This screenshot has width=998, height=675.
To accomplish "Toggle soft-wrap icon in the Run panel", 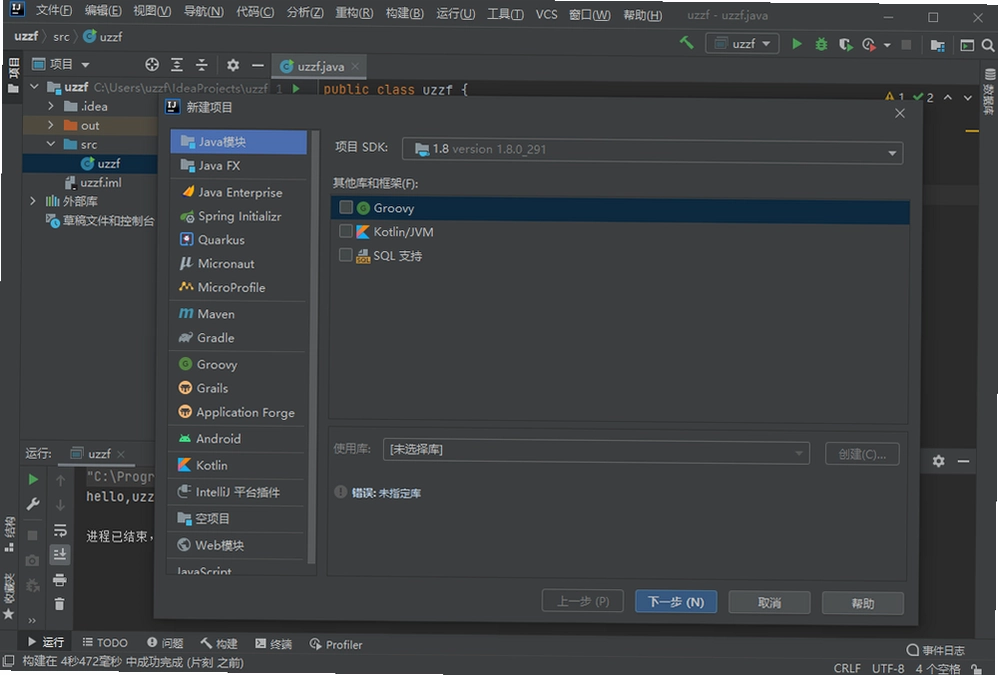I will click(x=60, y=530).
